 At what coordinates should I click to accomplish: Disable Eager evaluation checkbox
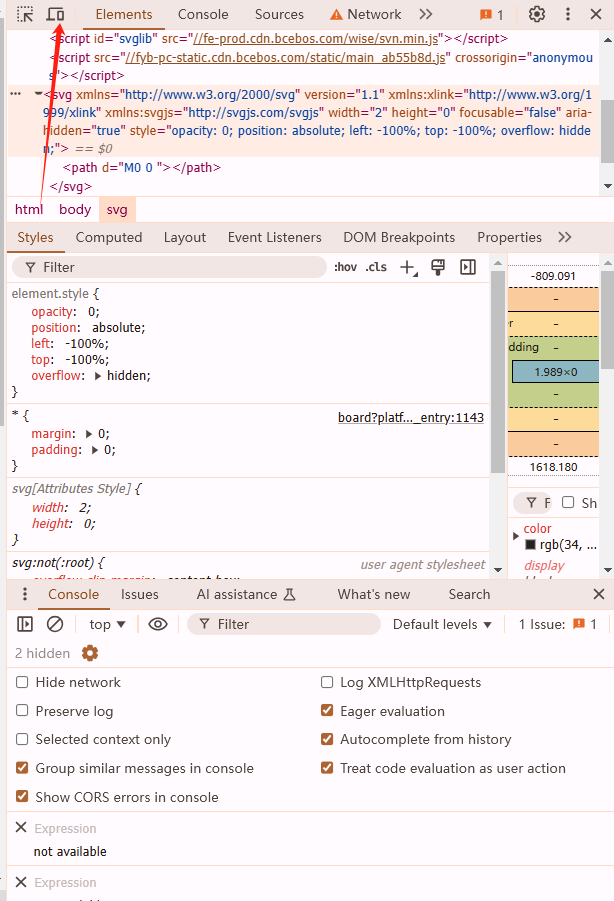(x=327, y=711)
